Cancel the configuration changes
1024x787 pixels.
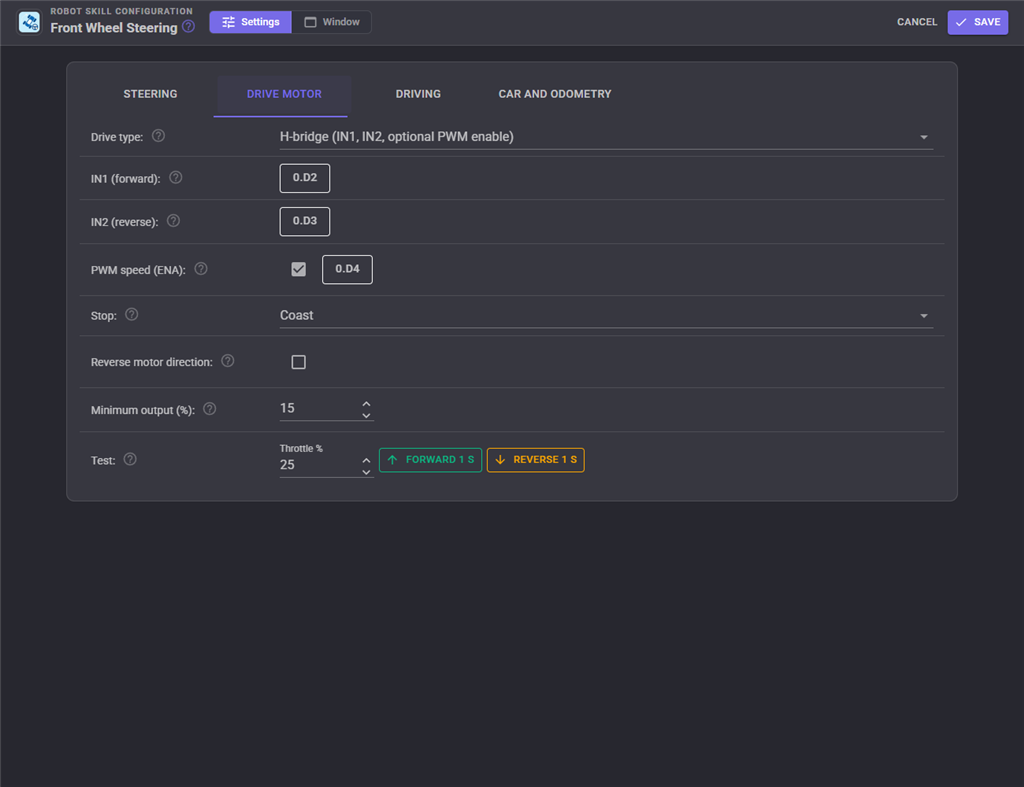pos(917,22)
